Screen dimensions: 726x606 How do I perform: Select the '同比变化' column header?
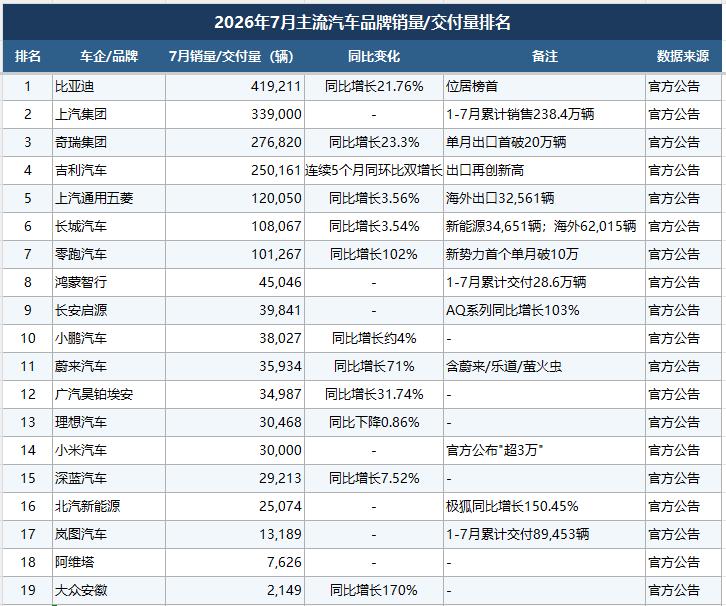(x=374, y=56)
